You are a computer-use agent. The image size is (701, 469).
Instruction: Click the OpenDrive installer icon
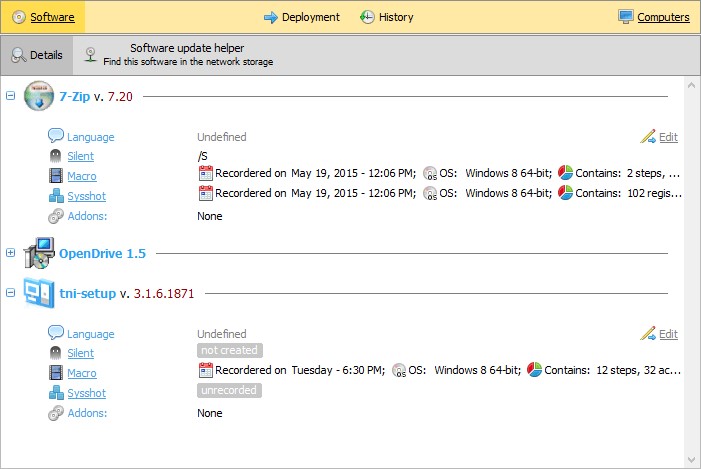coord(38,253)
